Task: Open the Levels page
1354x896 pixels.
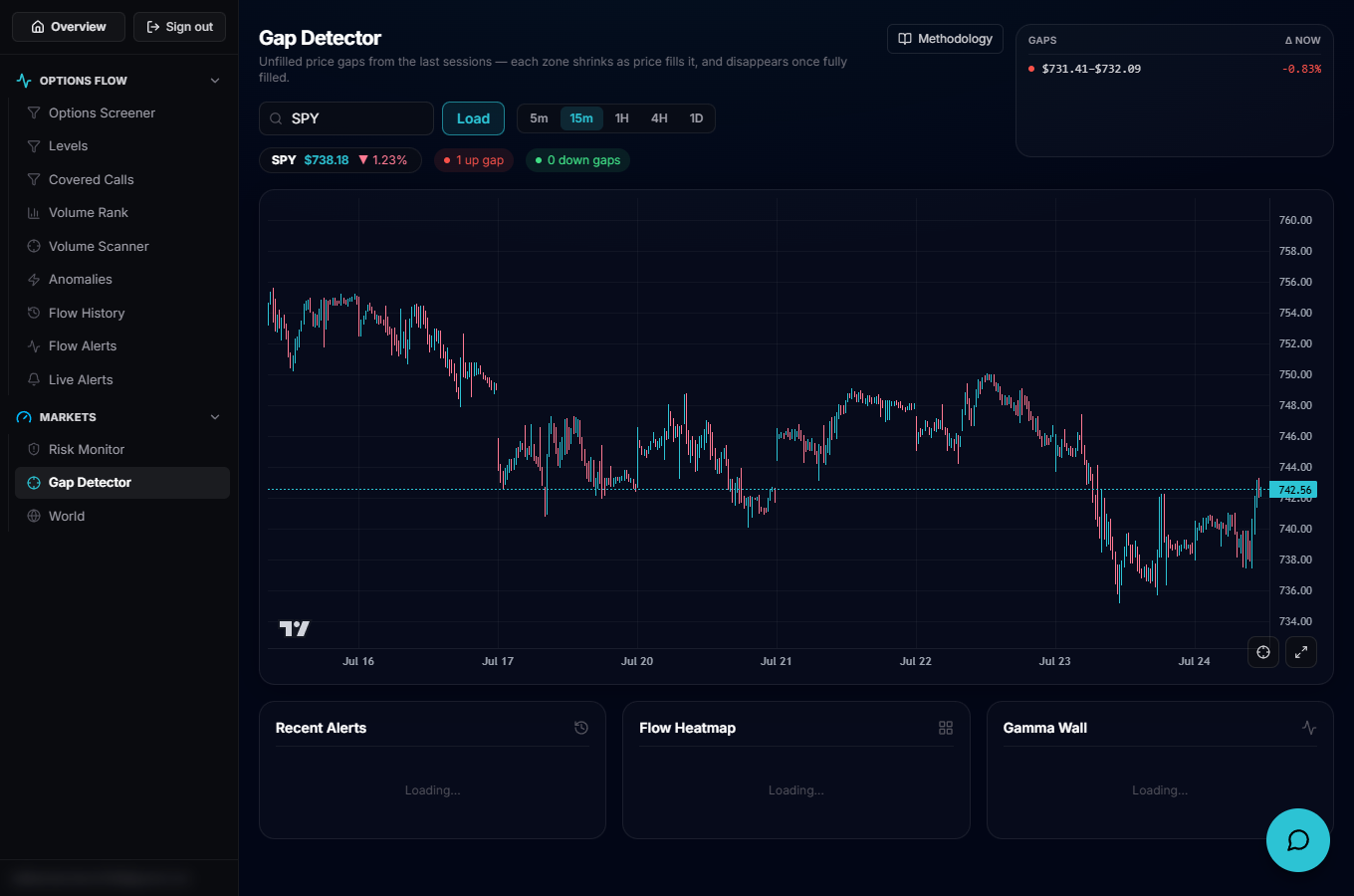Action: click(122, 146)
